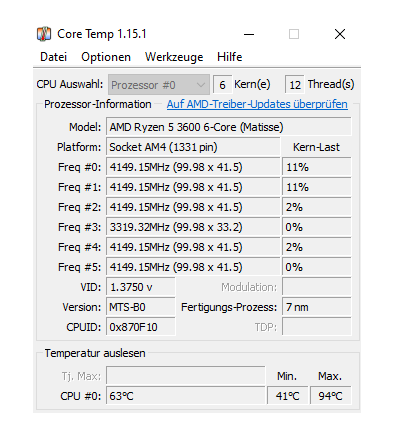This screenshot has height=445, width=403.
Task: Click the CPUID field 0x870F10
Action: click(x=141, y=327)
